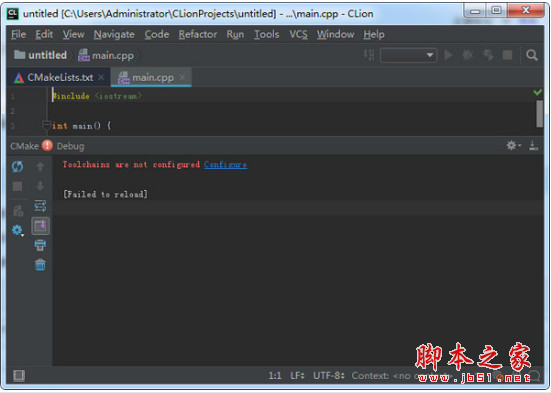Click the untitled project breadcrumb
The width and height of the screenshot is (551, 393).
pos(40,55)
